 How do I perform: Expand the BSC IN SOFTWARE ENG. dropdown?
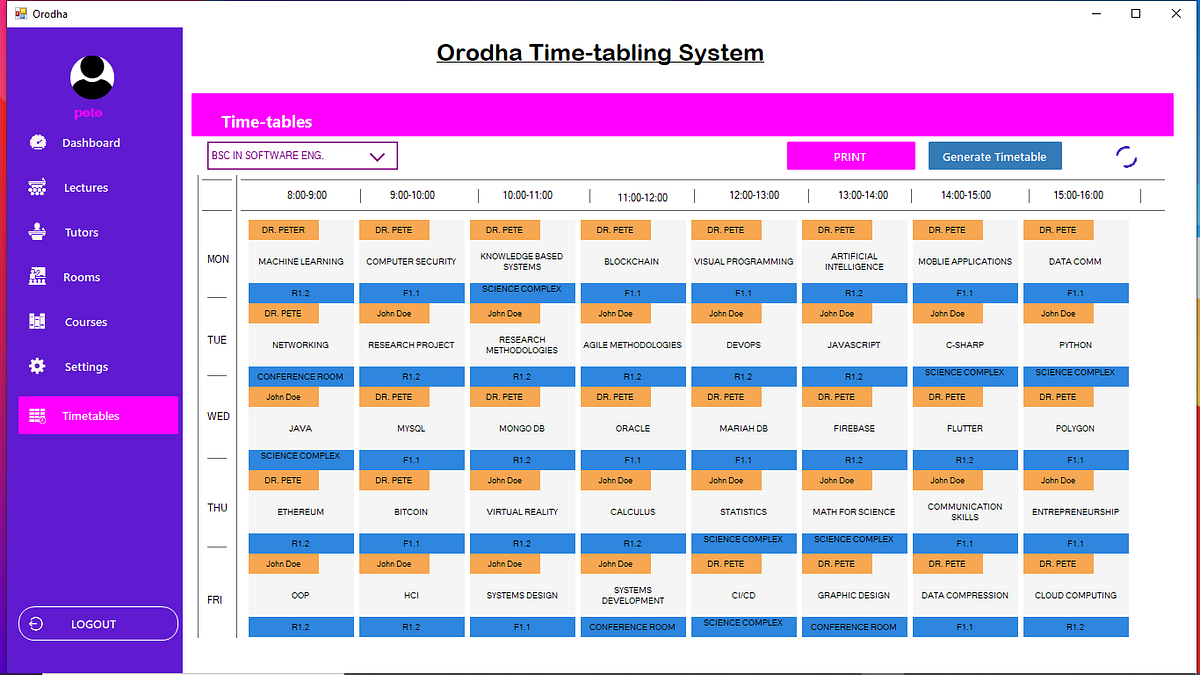tap(377, 156)
